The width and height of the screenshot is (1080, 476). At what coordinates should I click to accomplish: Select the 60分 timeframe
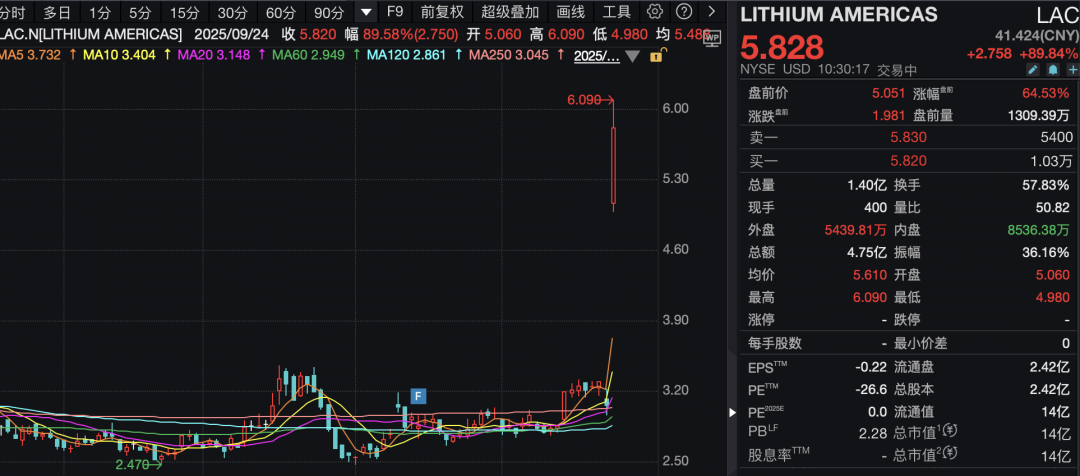point(280,12)
